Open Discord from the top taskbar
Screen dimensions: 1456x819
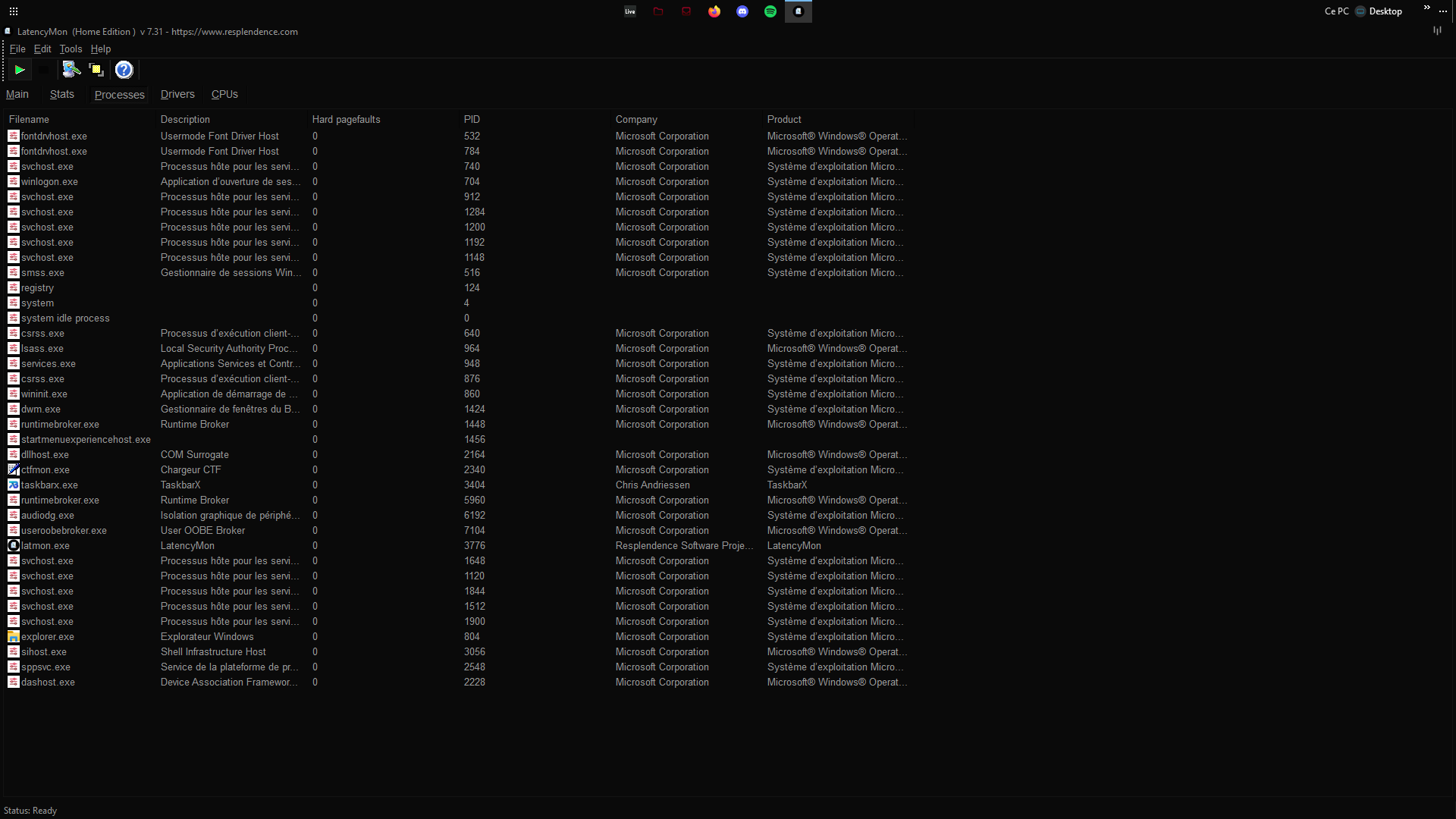coord(742,11)
